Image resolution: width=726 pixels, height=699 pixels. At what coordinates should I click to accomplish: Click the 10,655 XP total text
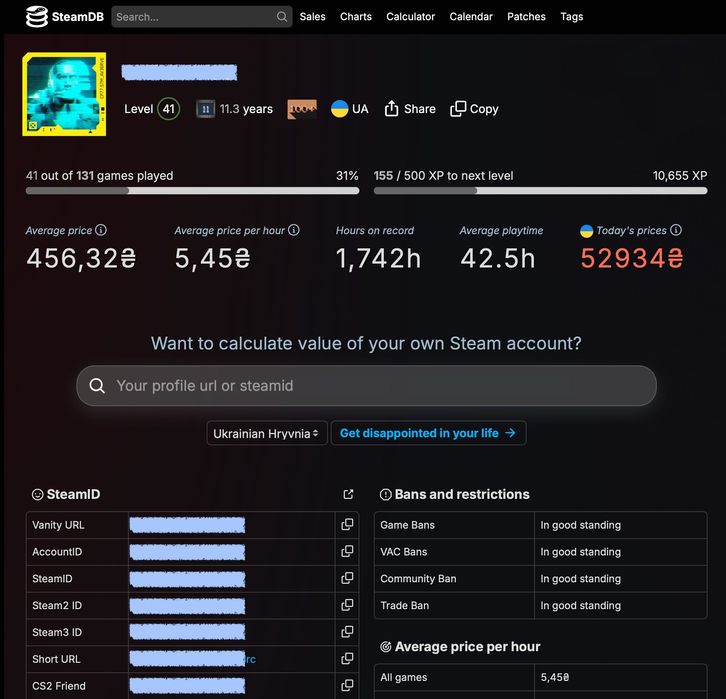[680, 176]
